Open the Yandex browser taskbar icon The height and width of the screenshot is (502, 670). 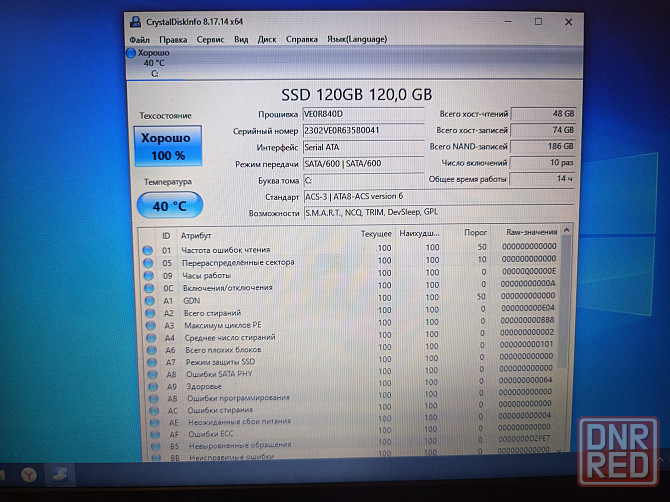click(x=29, y=475)
